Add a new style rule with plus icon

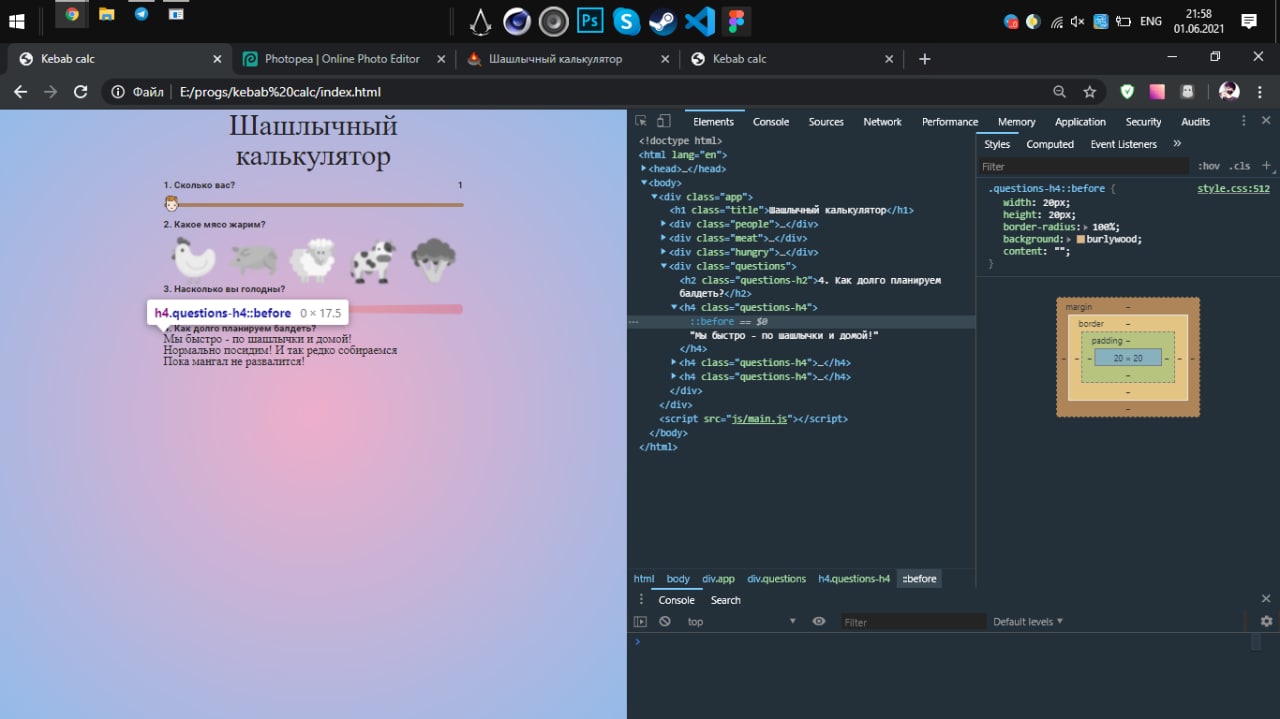(1266, 165)
